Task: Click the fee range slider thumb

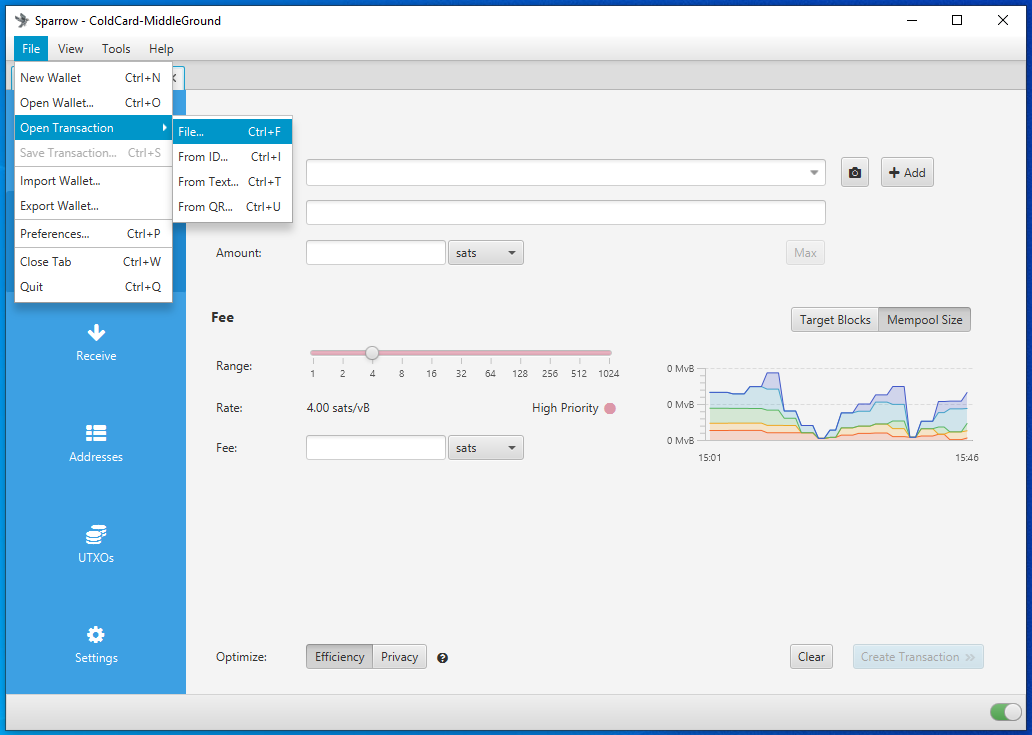Action: click(372, 353)
